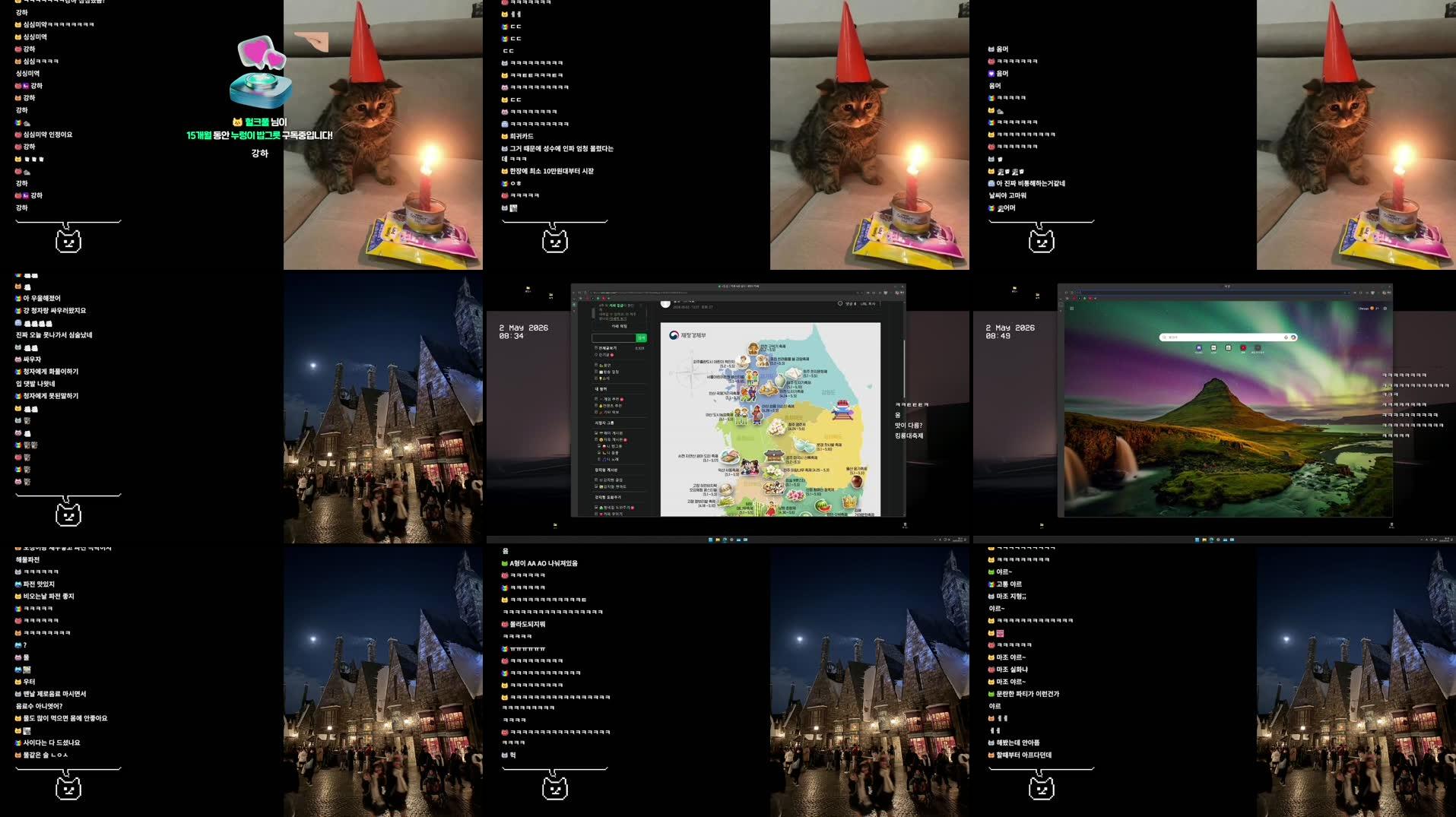
Task: Select chat message 심심미약 인정이요
Action: [x=48, y=135]
